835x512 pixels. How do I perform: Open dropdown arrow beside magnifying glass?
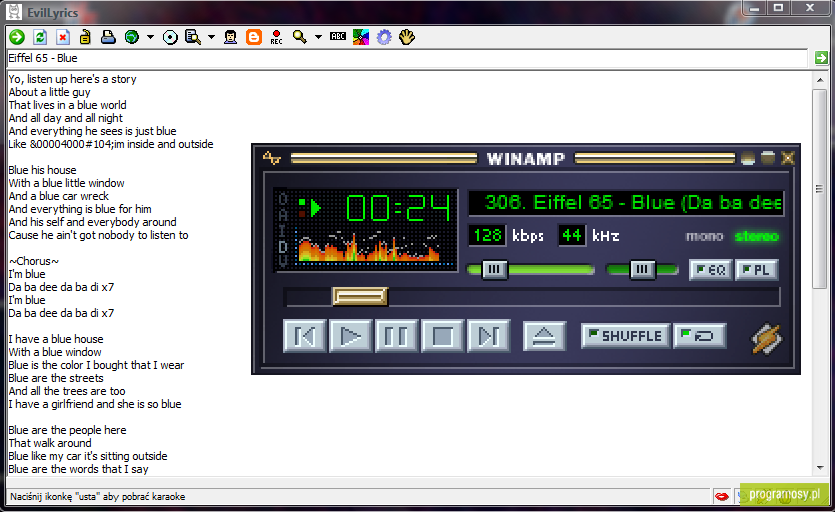318,37
